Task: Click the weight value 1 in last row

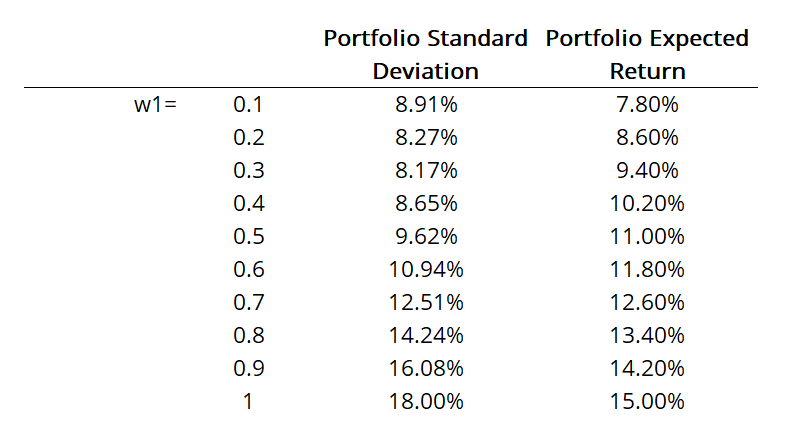Action: coord(248,402)
